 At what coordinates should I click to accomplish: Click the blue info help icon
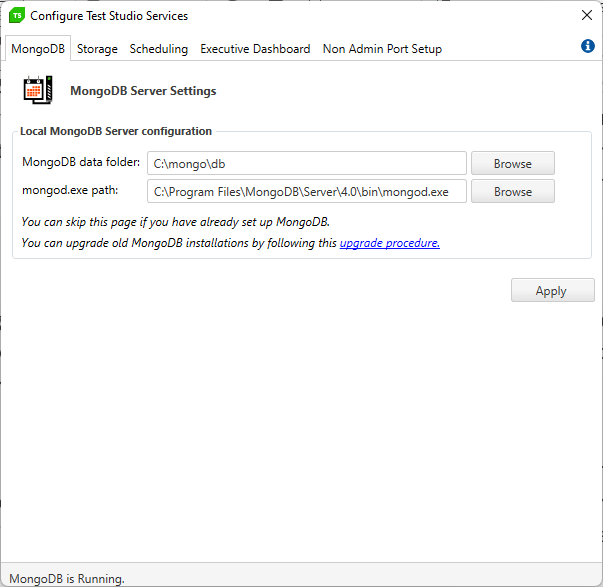pyautogui.click(x=587, y=46)
